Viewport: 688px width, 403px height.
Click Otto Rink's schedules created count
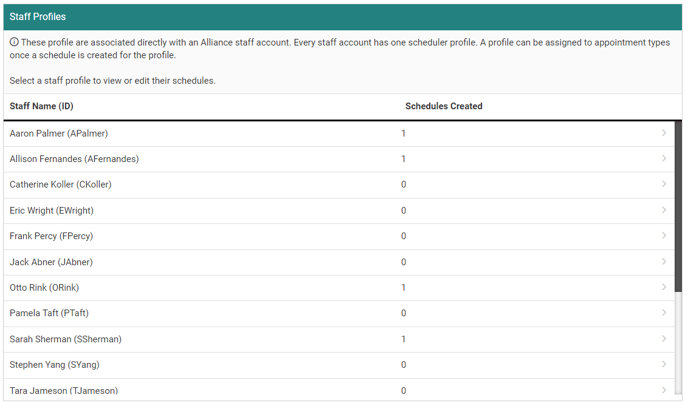404,287
